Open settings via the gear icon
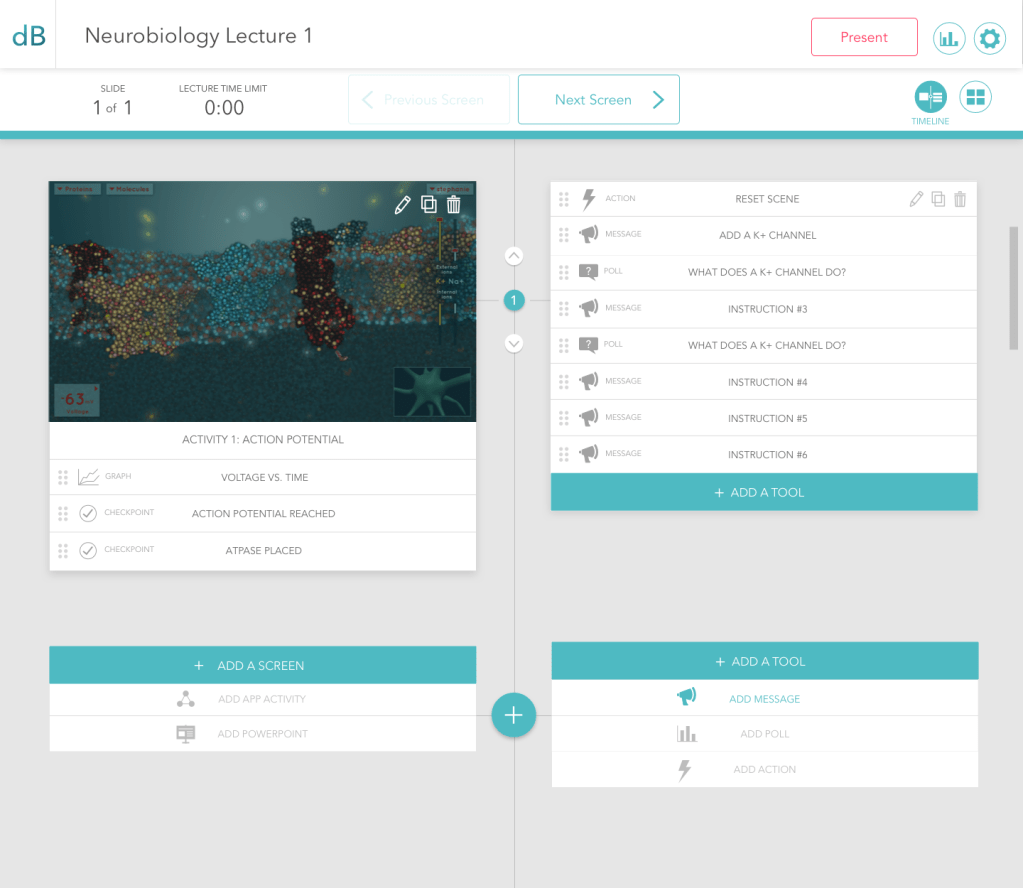Viewport: 1023px width, 888px height. (x=989, y=38)
